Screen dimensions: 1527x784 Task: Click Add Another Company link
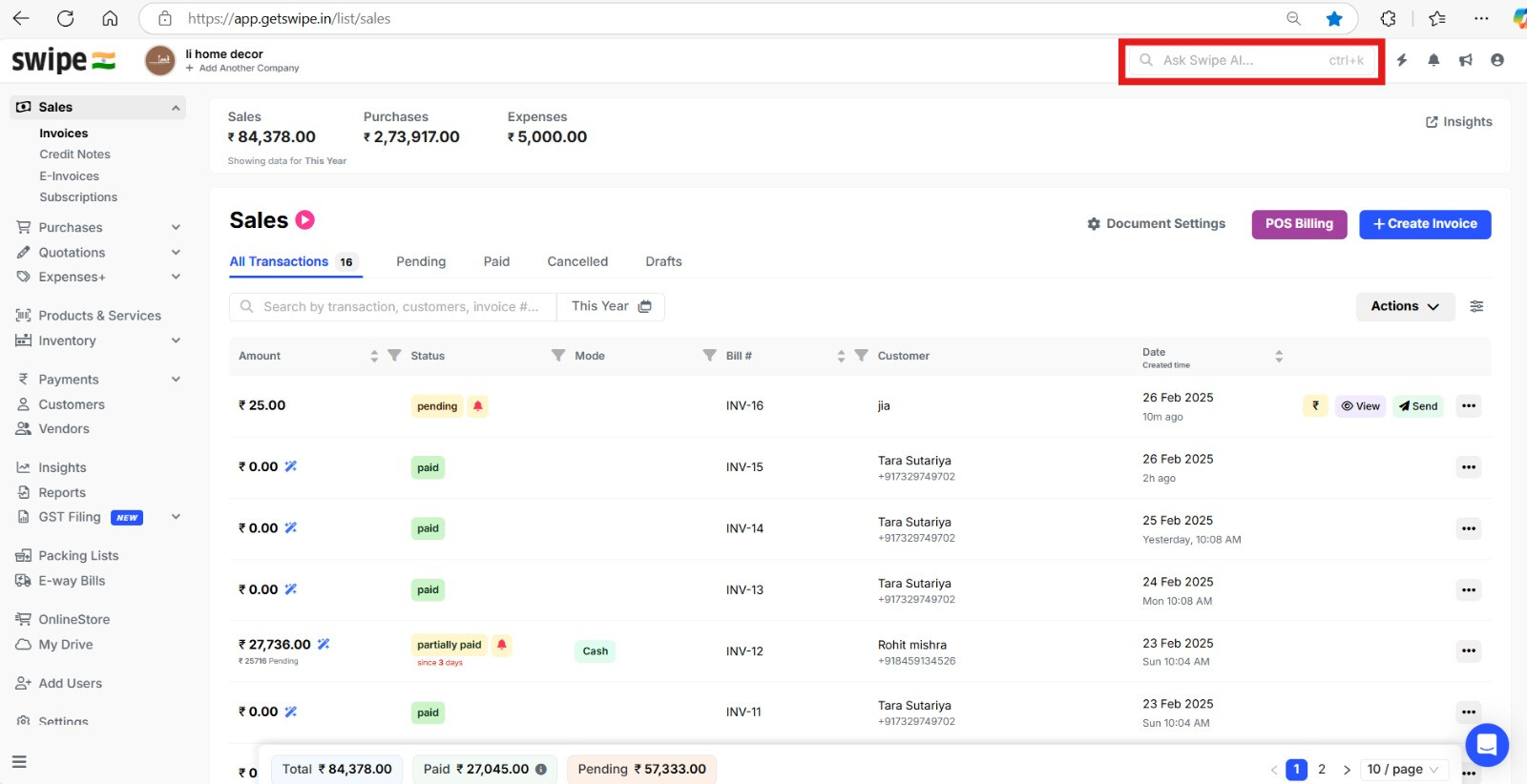242,69
